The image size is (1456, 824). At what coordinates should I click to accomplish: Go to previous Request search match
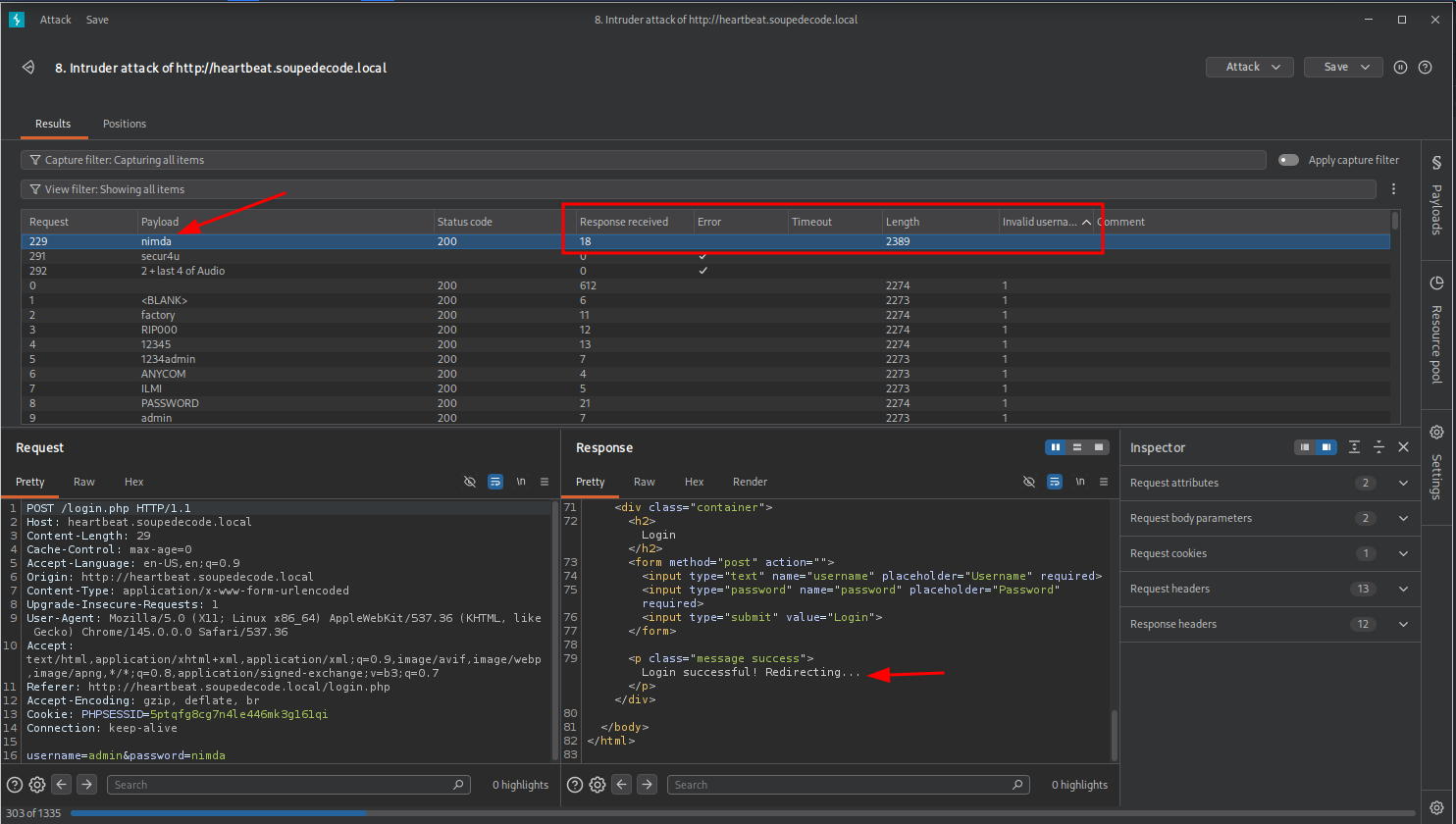[62, 785]
